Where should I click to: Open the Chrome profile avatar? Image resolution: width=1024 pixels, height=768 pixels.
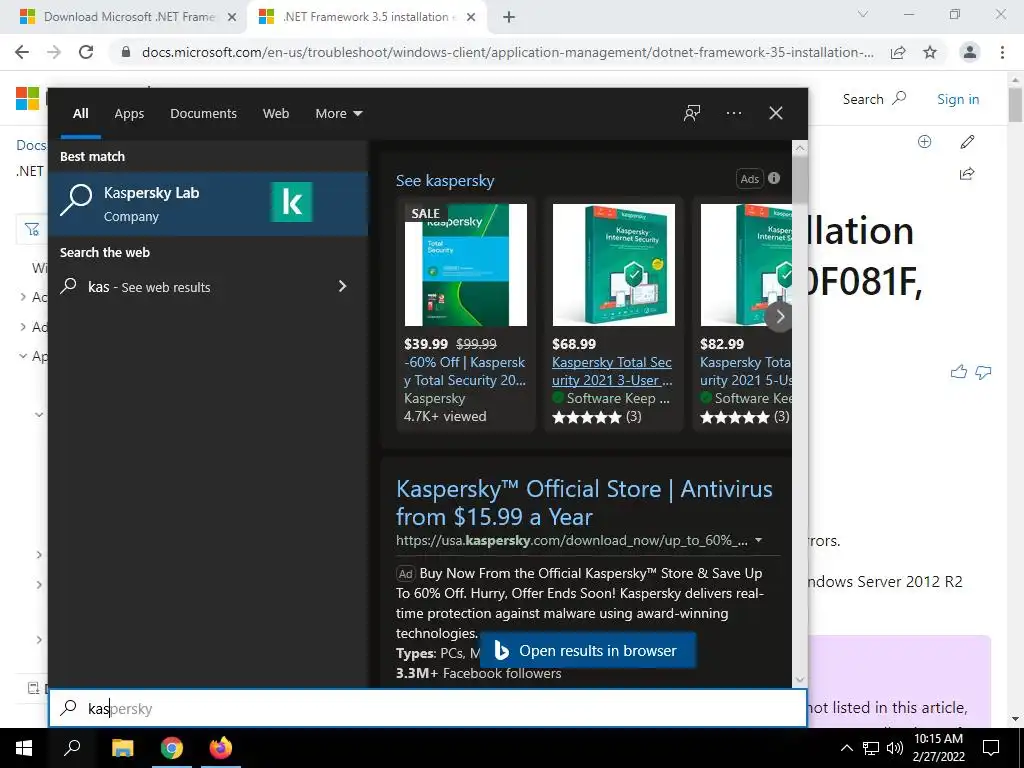point(970,52)
